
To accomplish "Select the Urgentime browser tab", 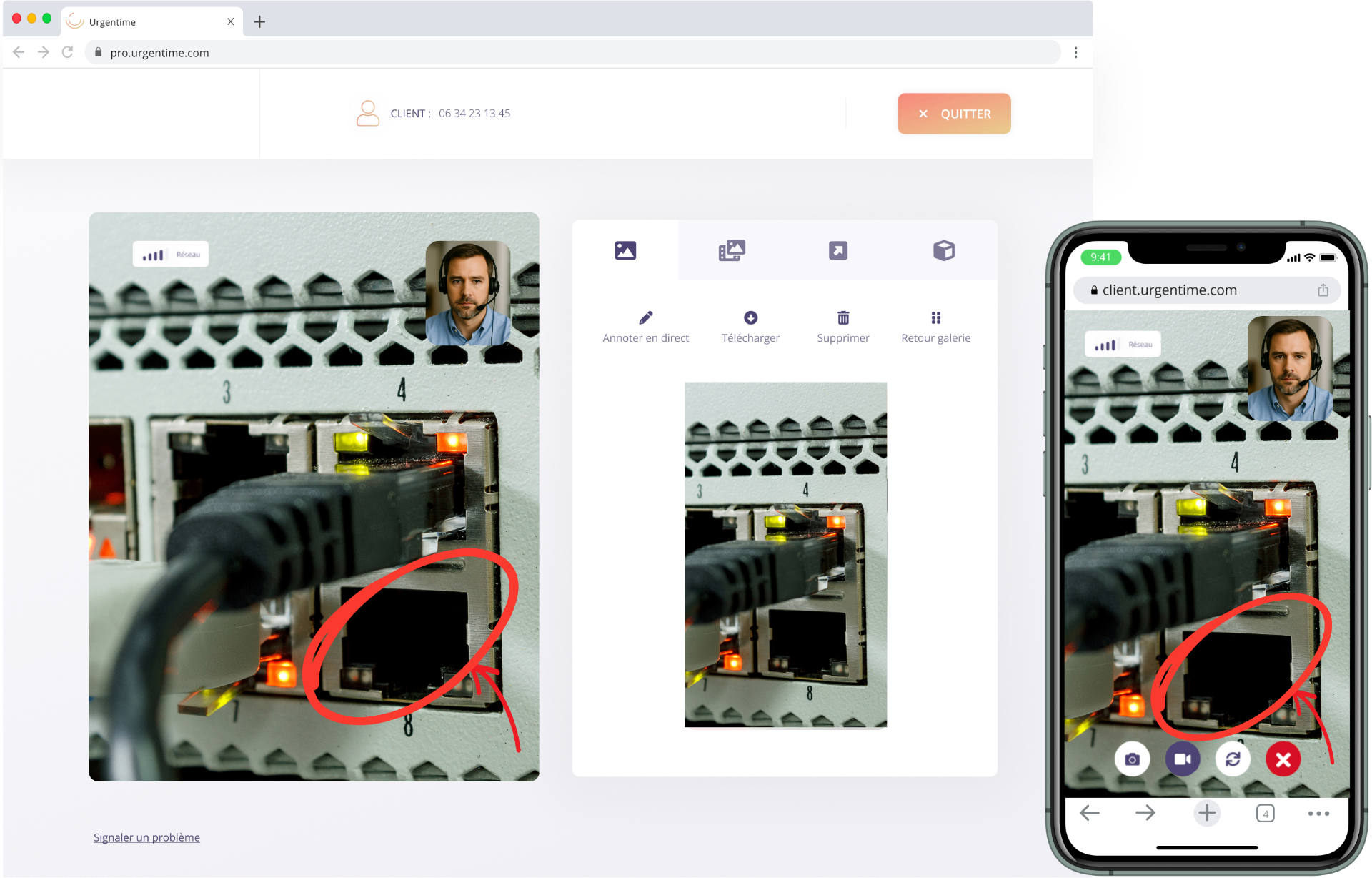I will coord(151,21).
